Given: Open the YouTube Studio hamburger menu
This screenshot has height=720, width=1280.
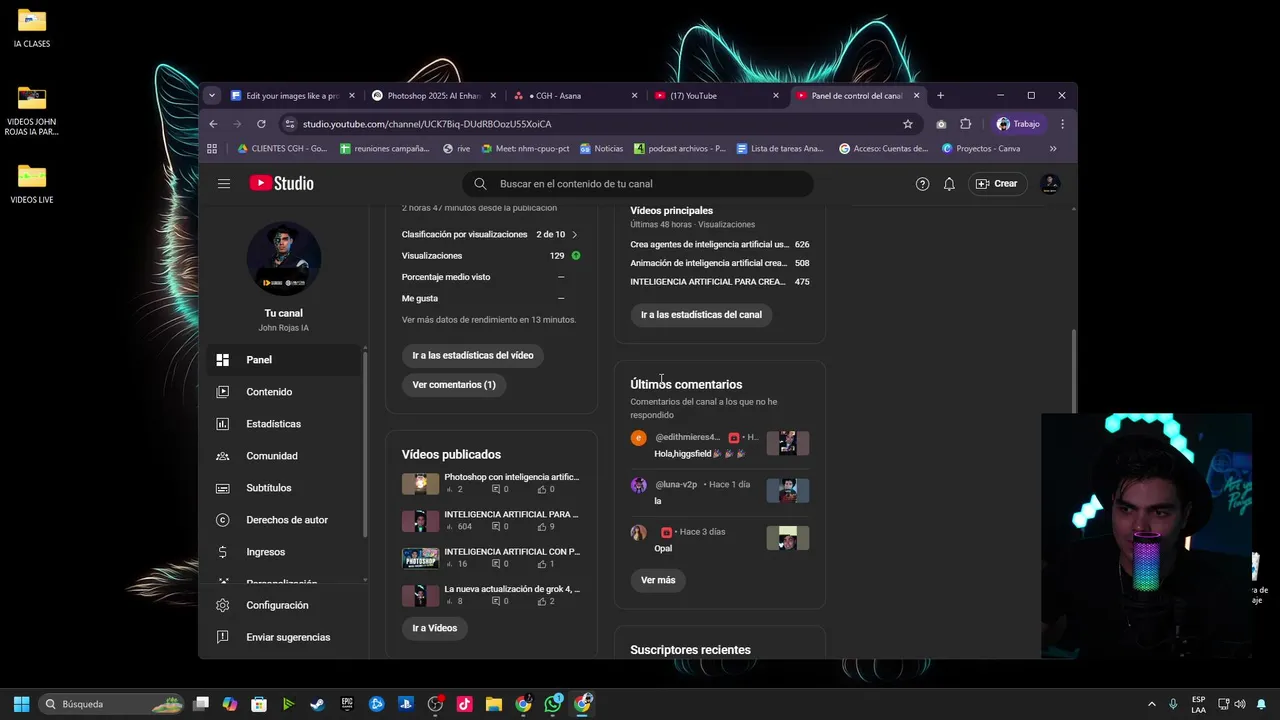Looking at the screenshot, I should point(224,184).
